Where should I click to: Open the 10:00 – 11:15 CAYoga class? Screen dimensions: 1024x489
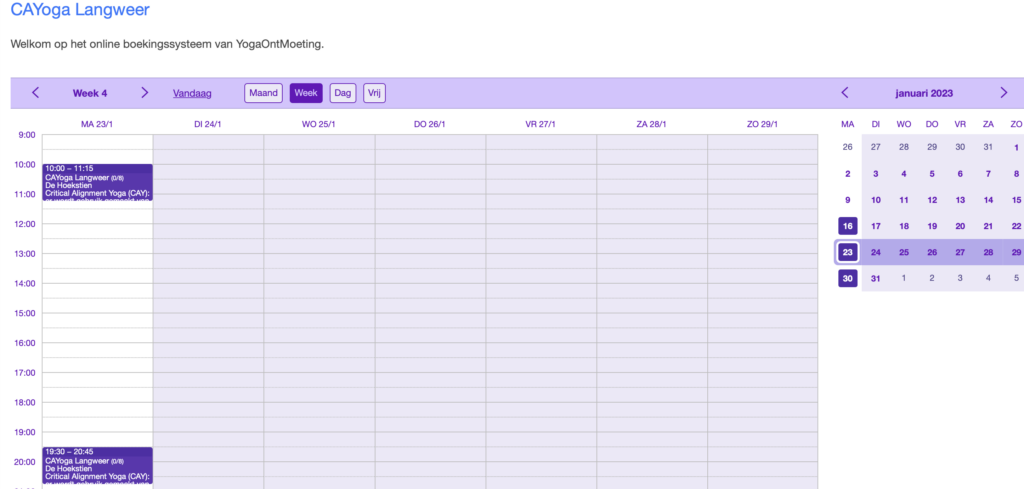97,182
